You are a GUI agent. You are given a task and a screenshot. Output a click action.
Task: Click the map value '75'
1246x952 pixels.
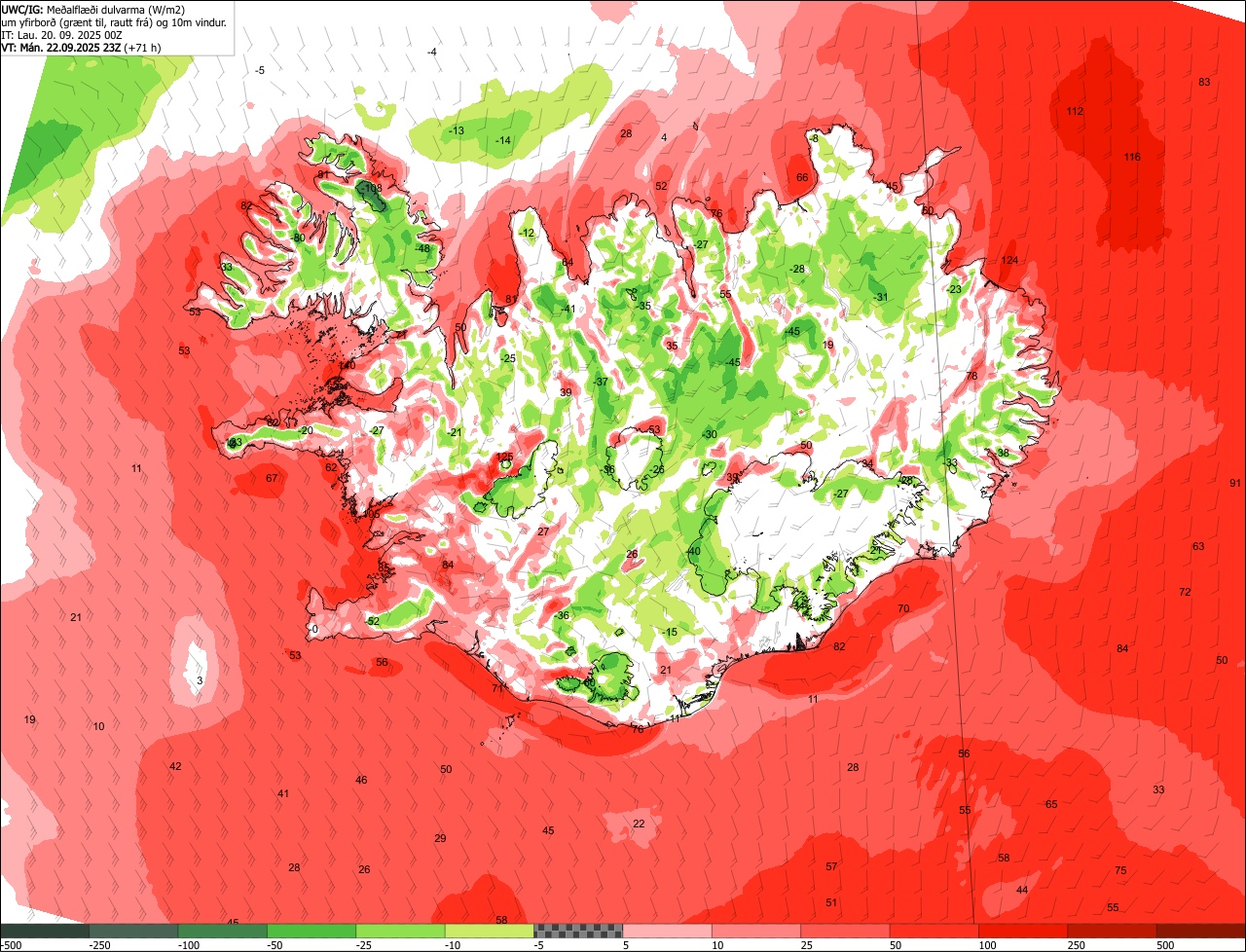click(x=1120, y=870)
